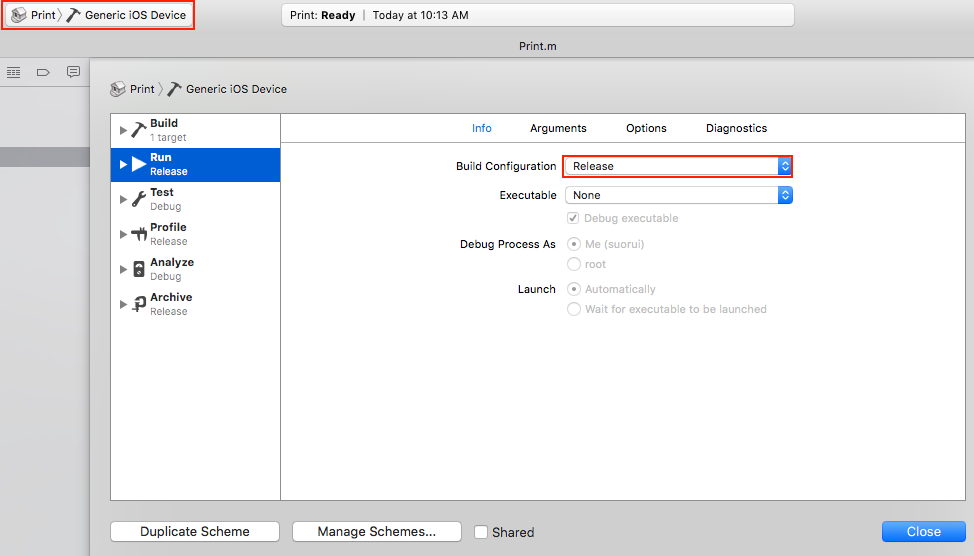Expand the Build disclosure triangle
974x556 pixels.
[123, 130]
